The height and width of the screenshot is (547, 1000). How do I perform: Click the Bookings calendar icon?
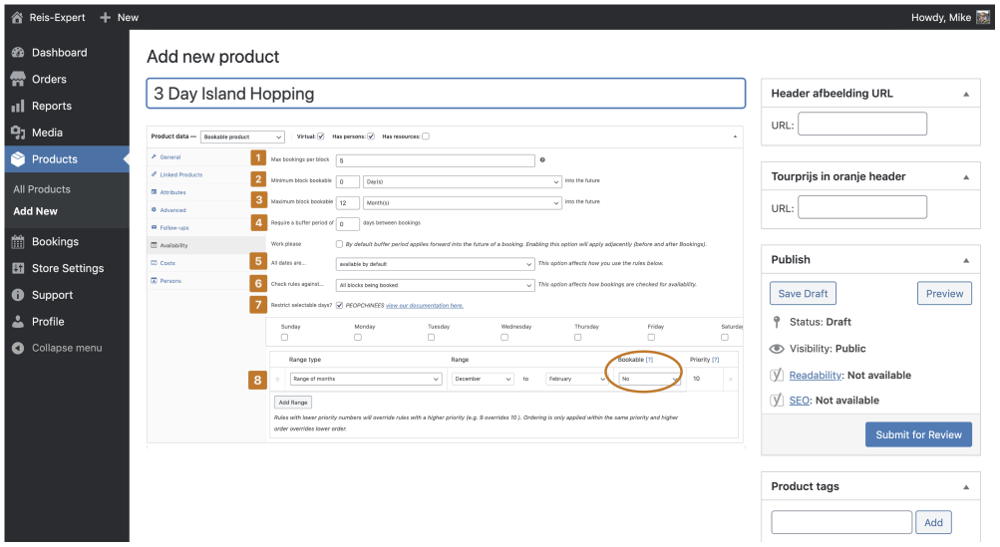pos(18,242)
